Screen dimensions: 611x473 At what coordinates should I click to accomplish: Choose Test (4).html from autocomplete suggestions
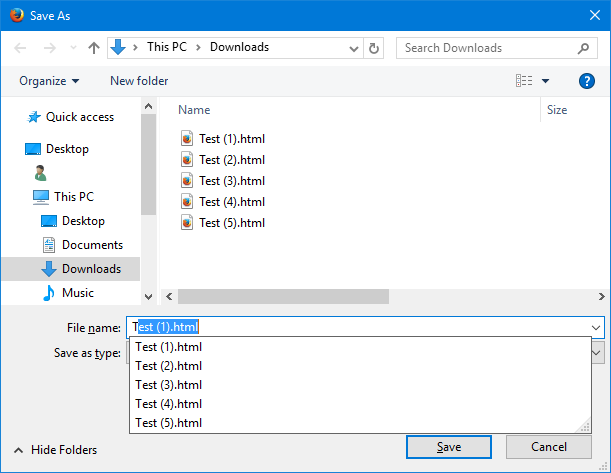(x=360, y=404)
